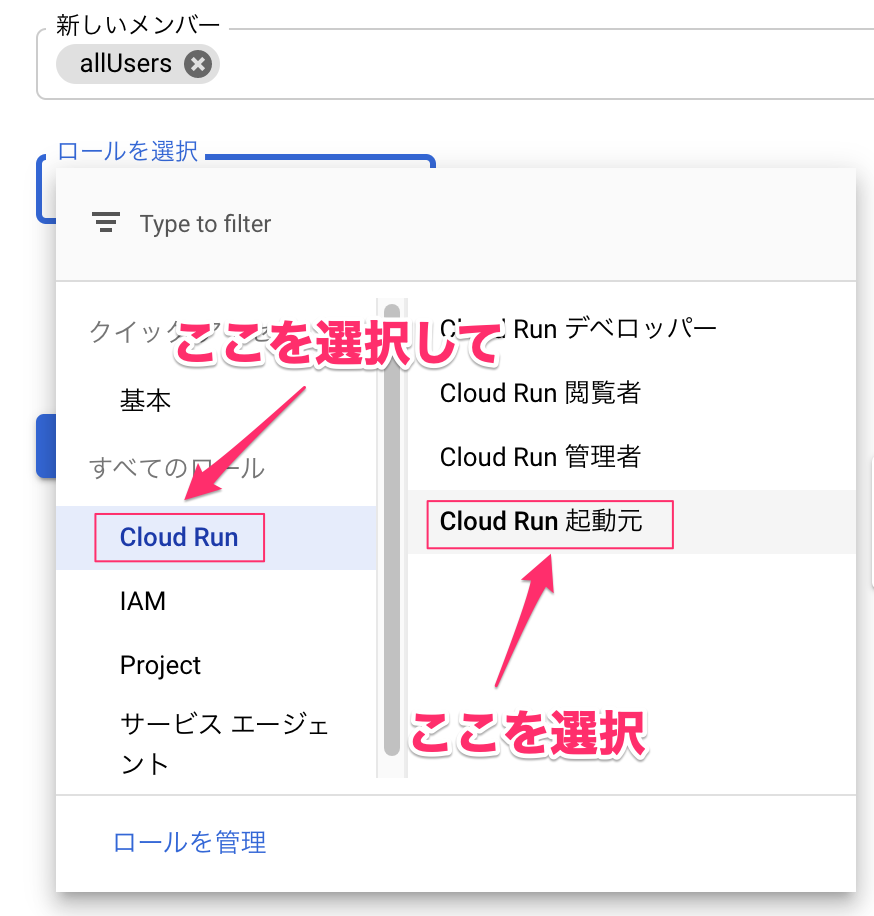Remove the allUsers chip
This screenshot has width=874, height=916.
click(x=198, y=64)
